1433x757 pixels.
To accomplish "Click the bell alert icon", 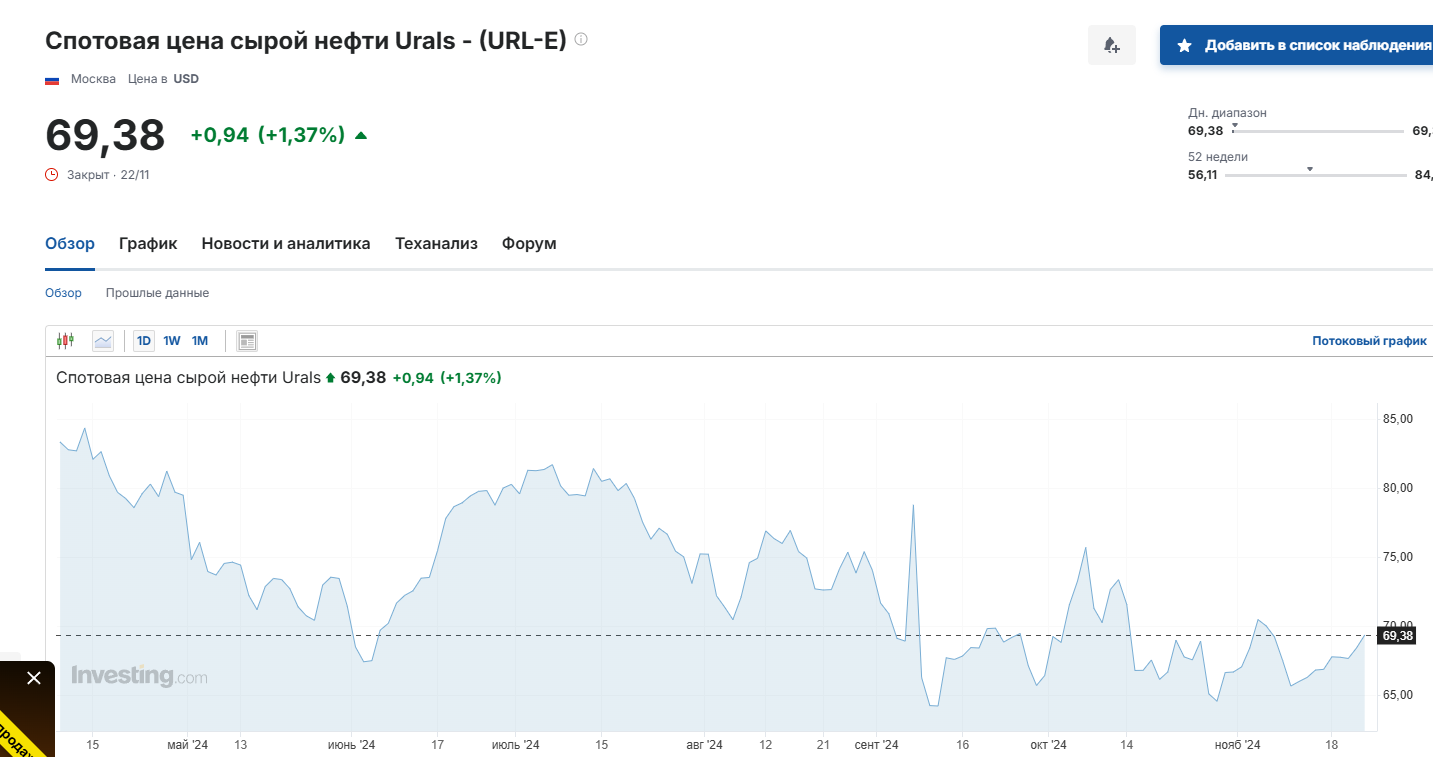I will (x=1111, y=45).
